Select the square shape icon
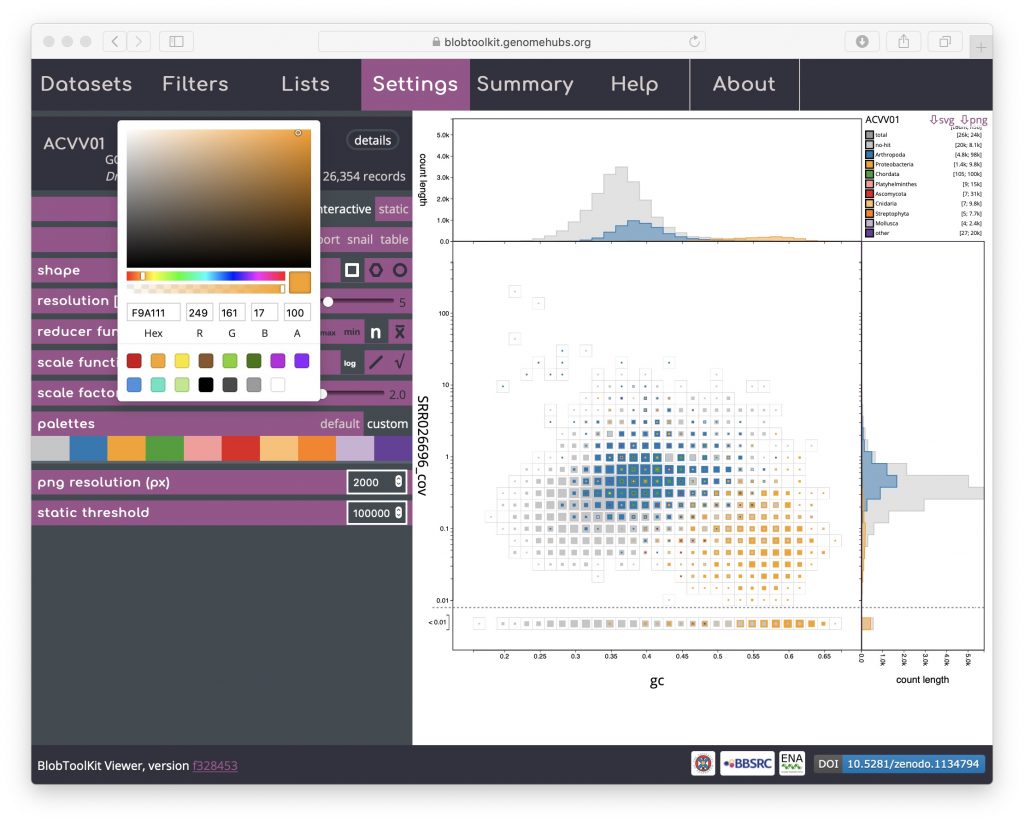The height and width of the screenshot is (823, 1024). coord(352,270)
